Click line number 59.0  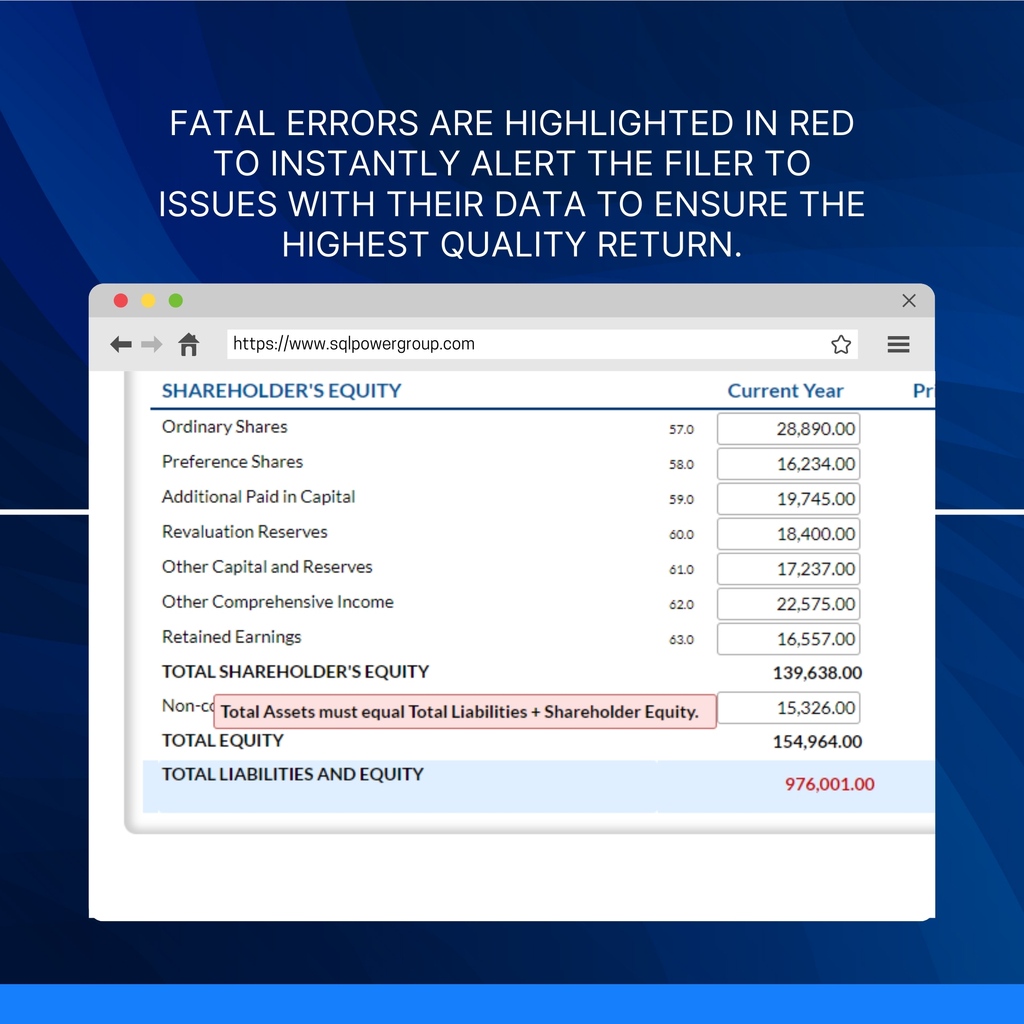(x=681, y=500)
